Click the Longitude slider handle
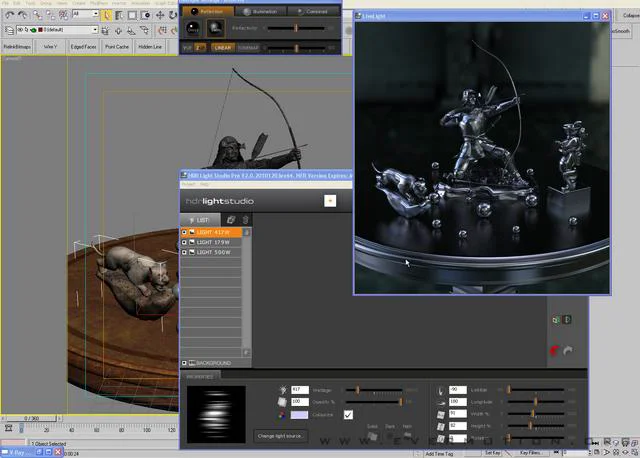Viewport: 640px width, 458px height. point(536,402)
